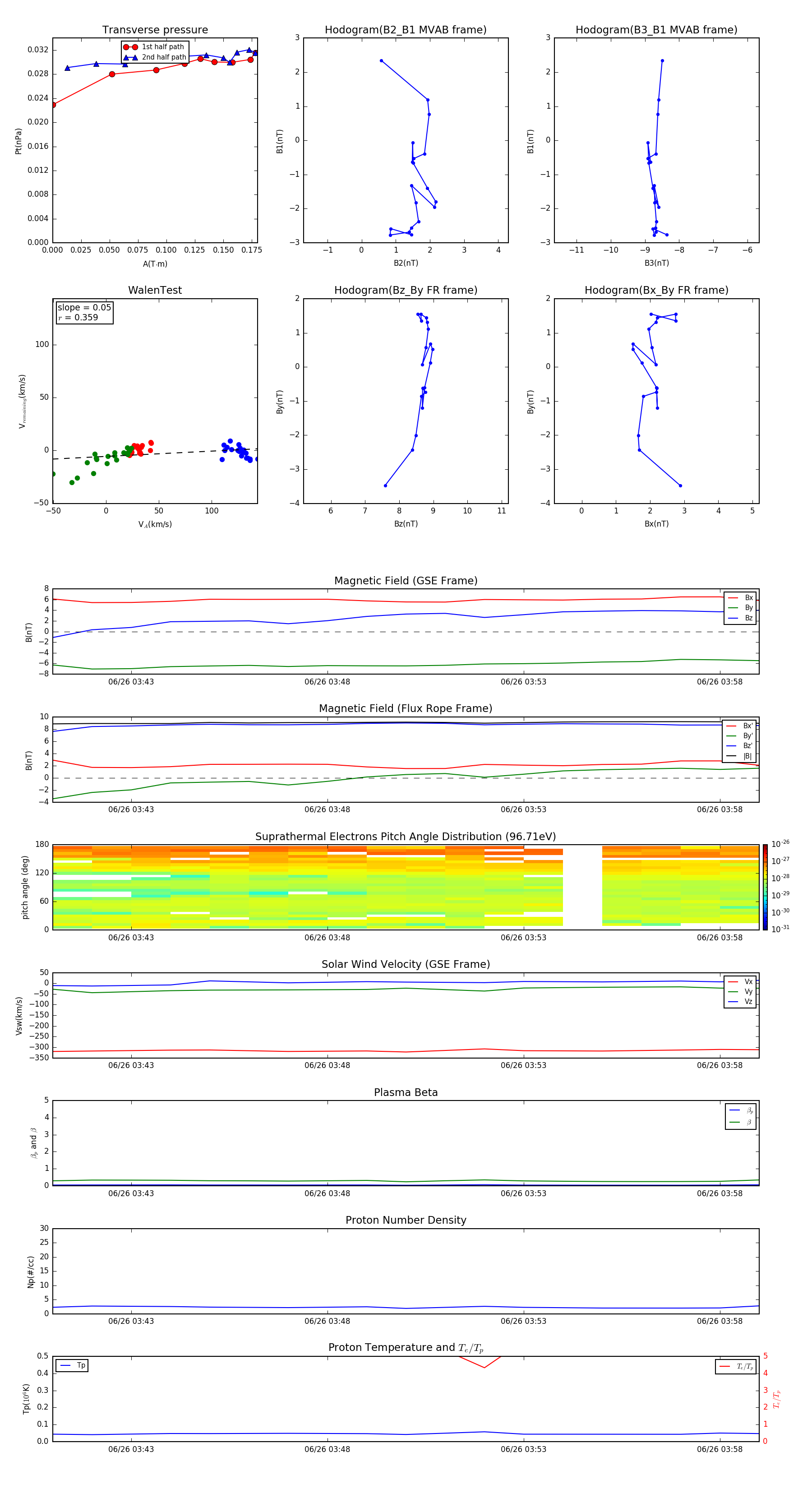Click the pitch angle colorbar
Viewport: 812px width, 1489px height.
[x=765, y=887]
